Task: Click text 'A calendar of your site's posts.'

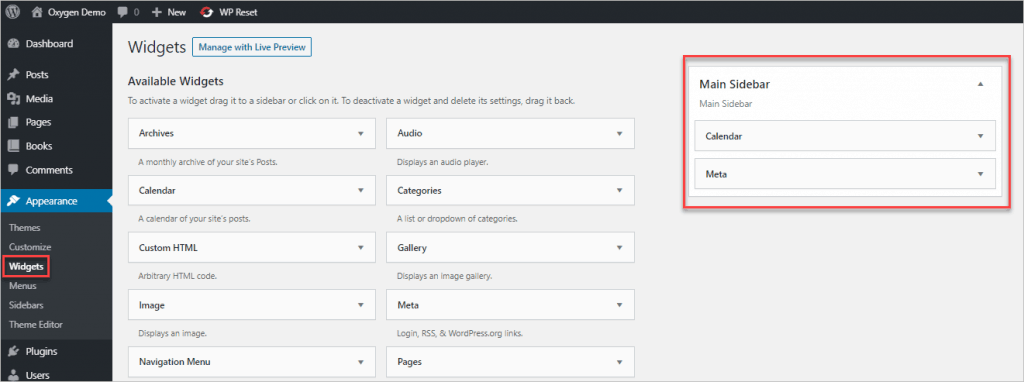Action: tap(195, 219)
